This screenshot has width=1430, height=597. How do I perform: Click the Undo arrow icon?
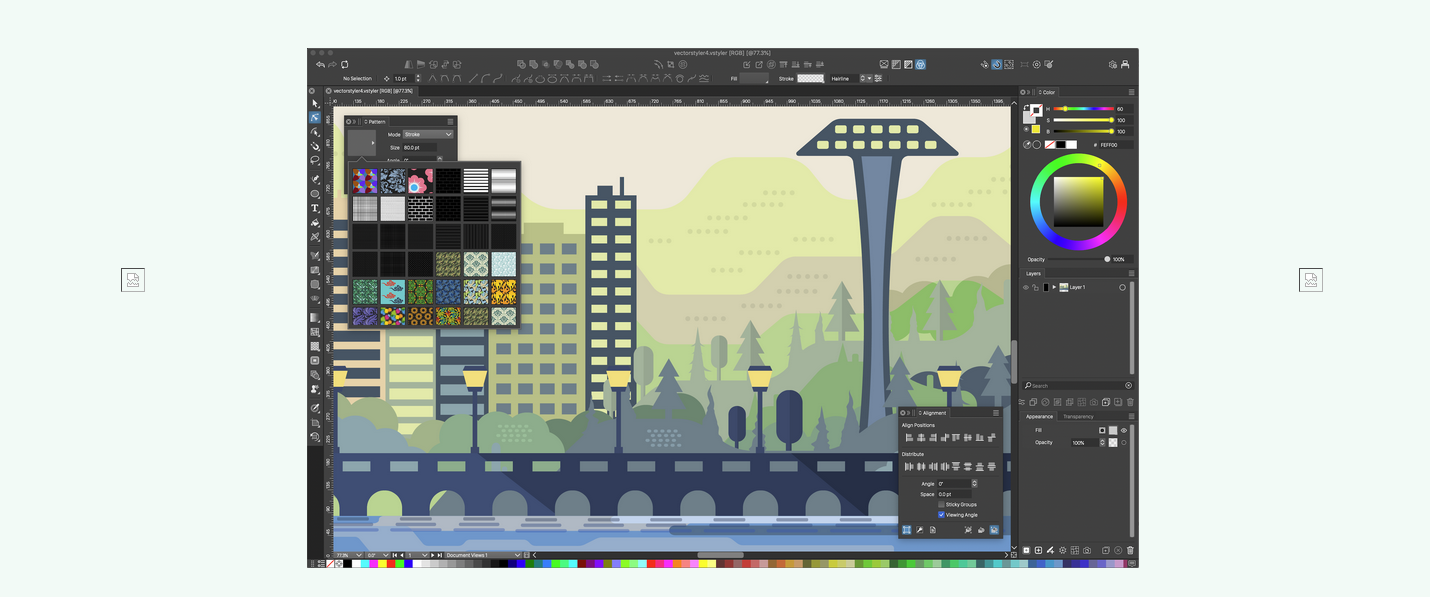[x=320, y=64]
